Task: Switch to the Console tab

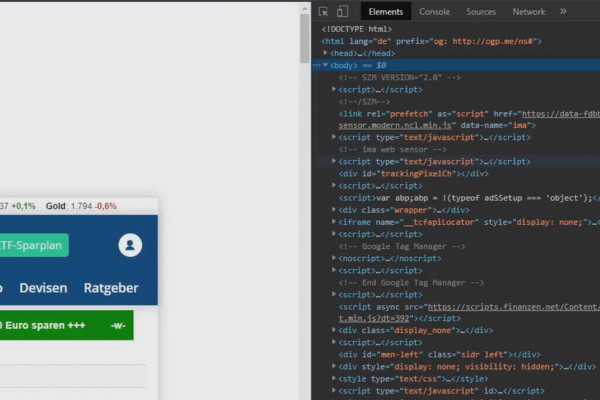Action: 434,12
